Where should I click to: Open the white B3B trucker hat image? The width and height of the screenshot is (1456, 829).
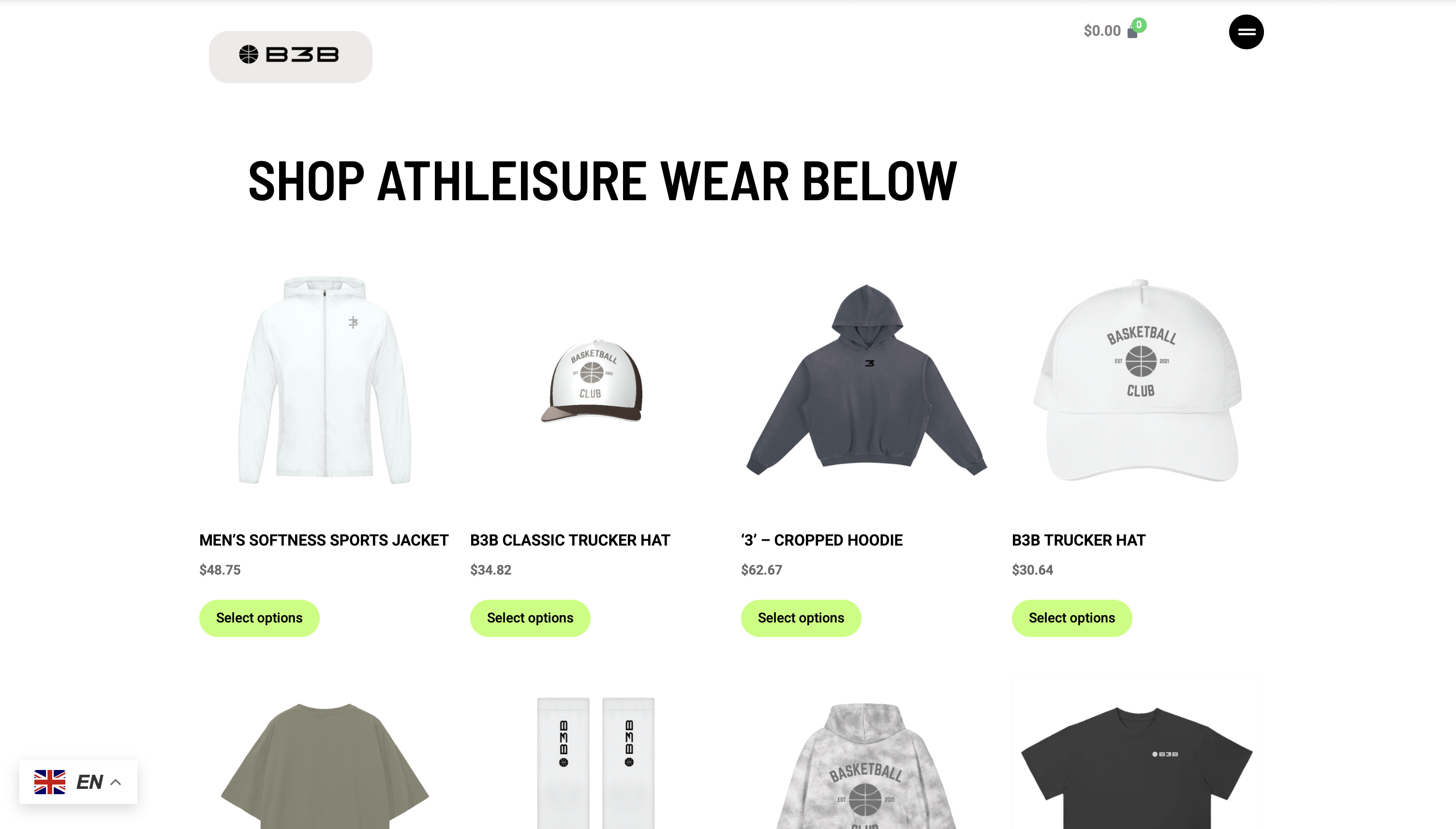click(1137, 380)
